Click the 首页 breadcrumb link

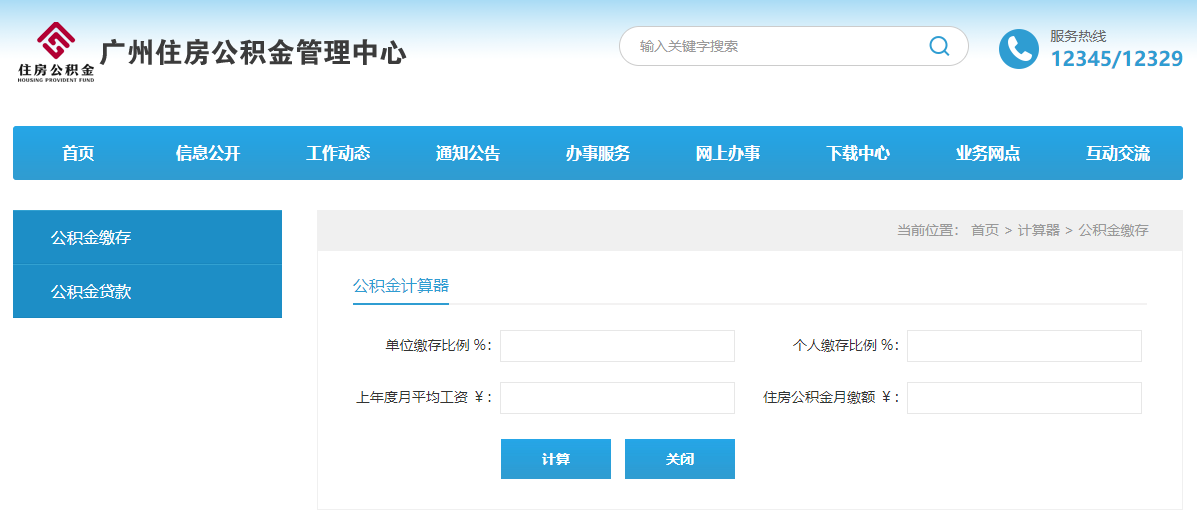pos(984,230)
